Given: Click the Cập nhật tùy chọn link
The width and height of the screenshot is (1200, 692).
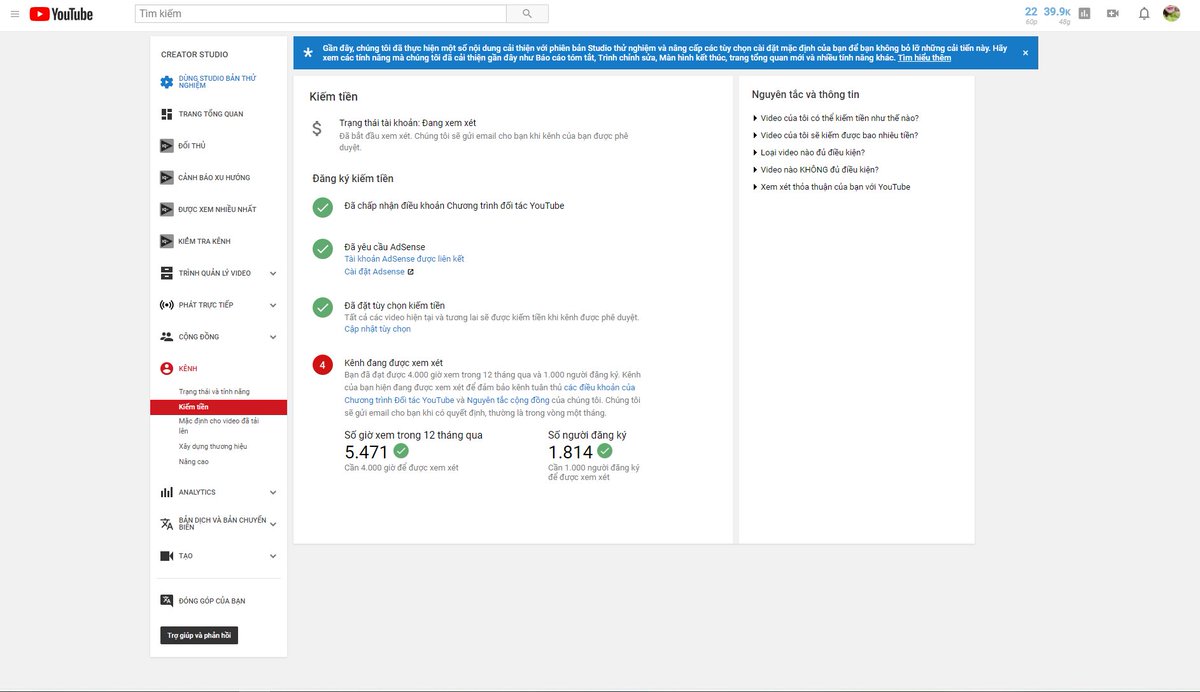Looking at the screenshot, I should tap(378, 329).
